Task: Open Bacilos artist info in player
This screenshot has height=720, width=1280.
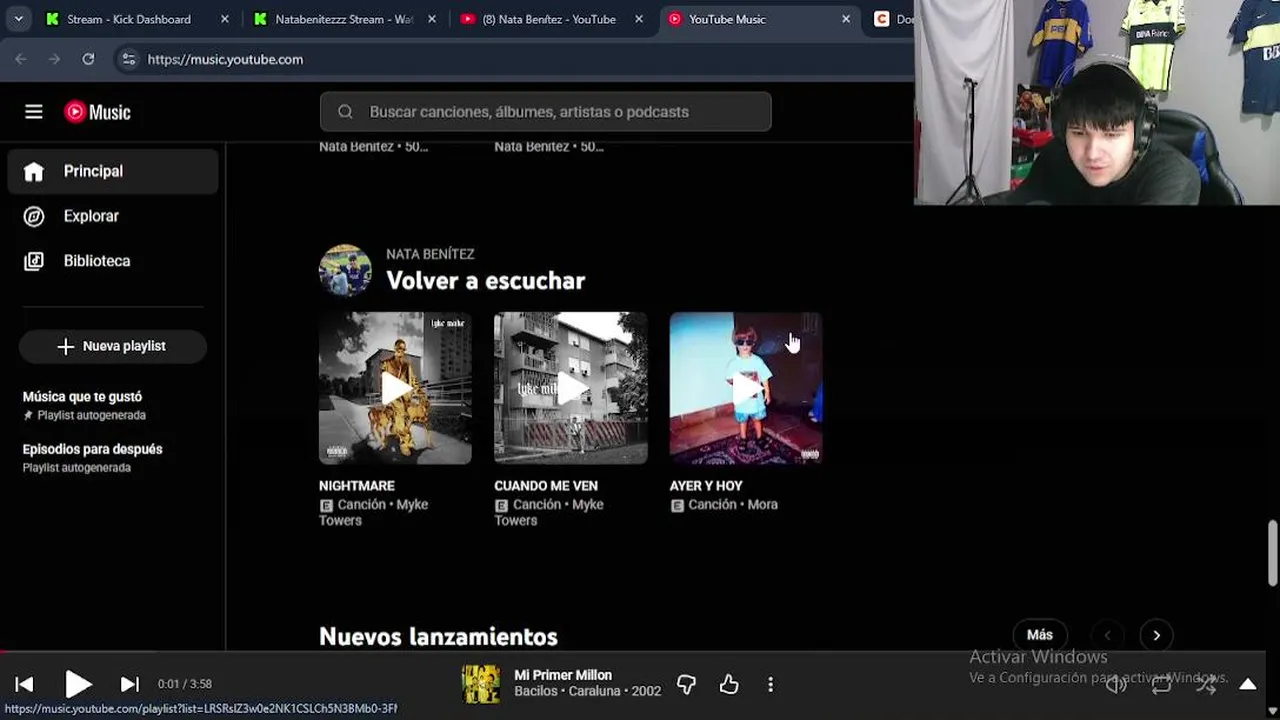Action: click(536, 691)
